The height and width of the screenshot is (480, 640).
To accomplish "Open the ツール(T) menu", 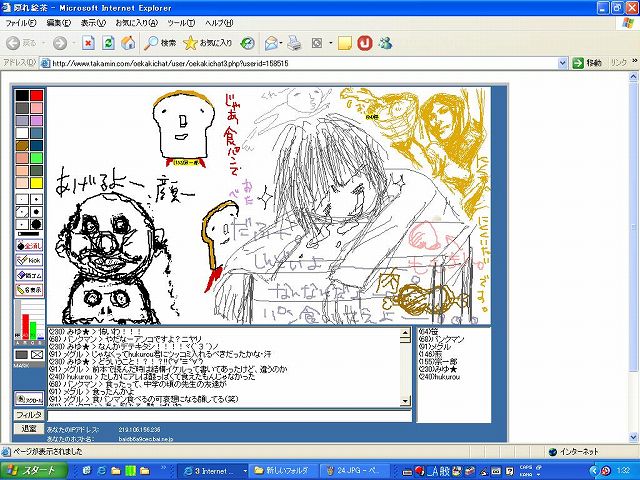I will 181,23.
